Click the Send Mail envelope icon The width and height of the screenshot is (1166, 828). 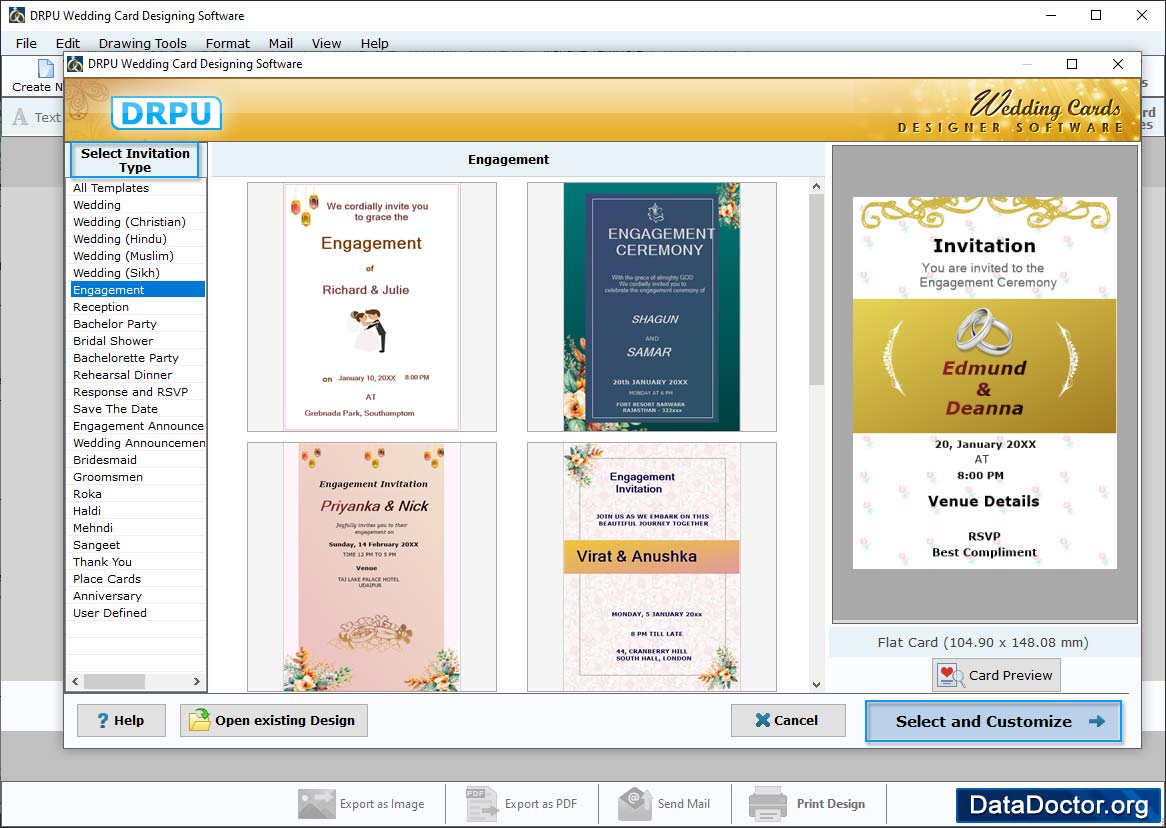pos(635,803)
